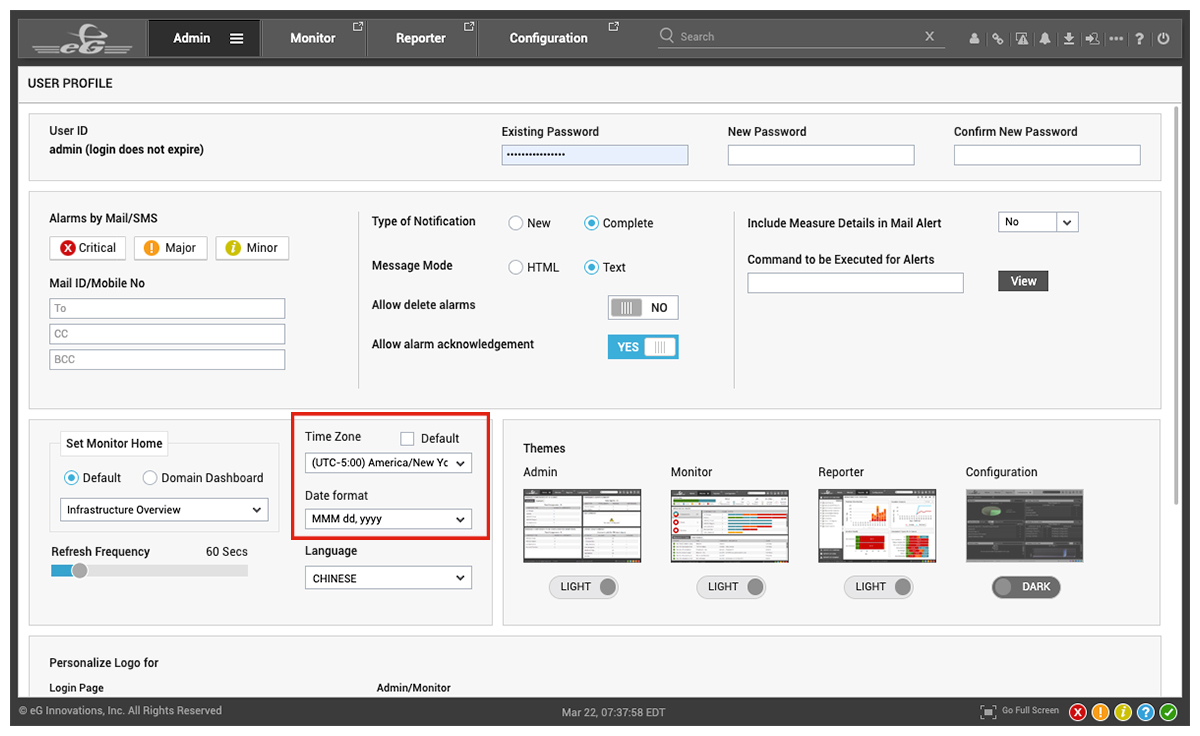Image resolution: width=1200 pixels, height=736 pixels.
Task: Select the Default monitor home radio
Action: click(71, 478)
